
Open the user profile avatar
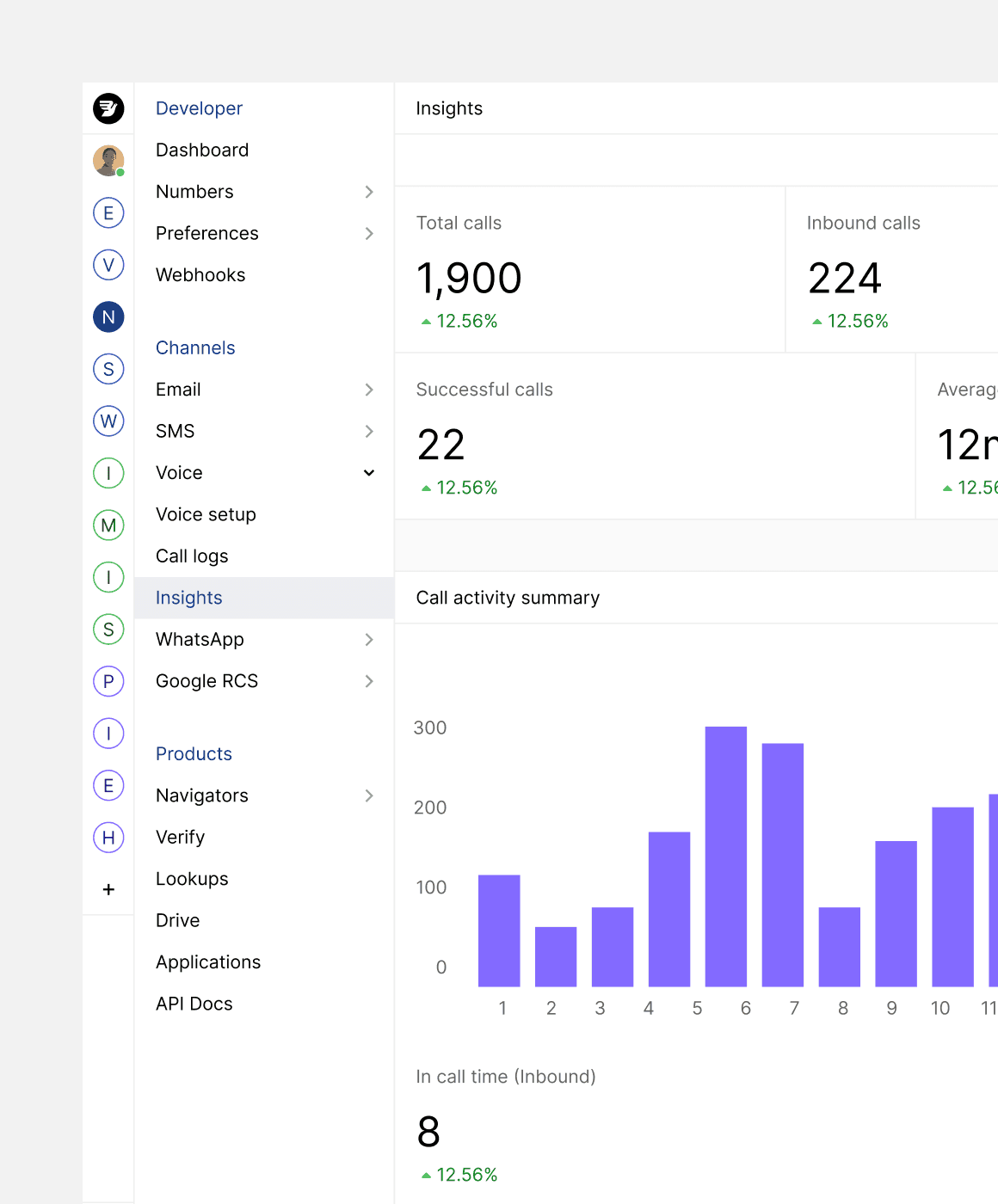pos(108,161)
